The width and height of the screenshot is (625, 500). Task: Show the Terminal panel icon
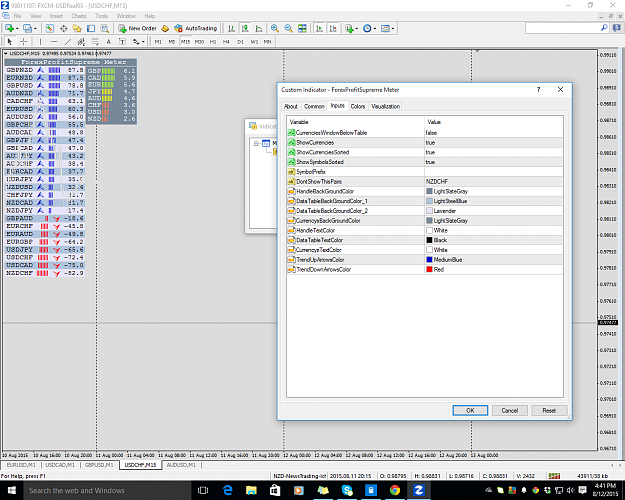coord(91,28)
